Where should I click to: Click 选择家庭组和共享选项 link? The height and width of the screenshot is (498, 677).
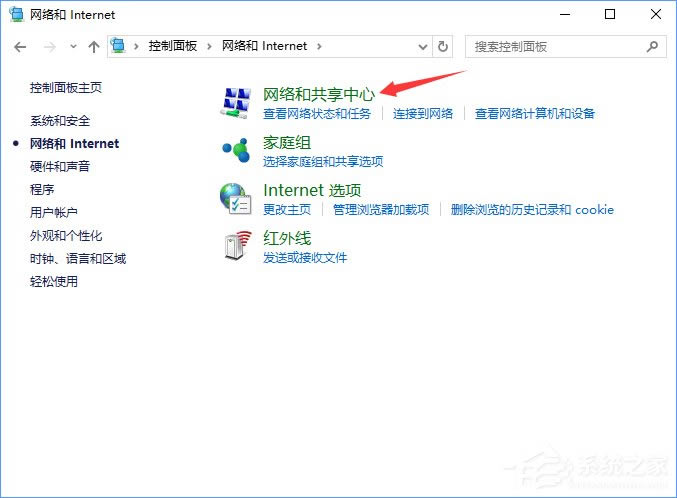323,162
